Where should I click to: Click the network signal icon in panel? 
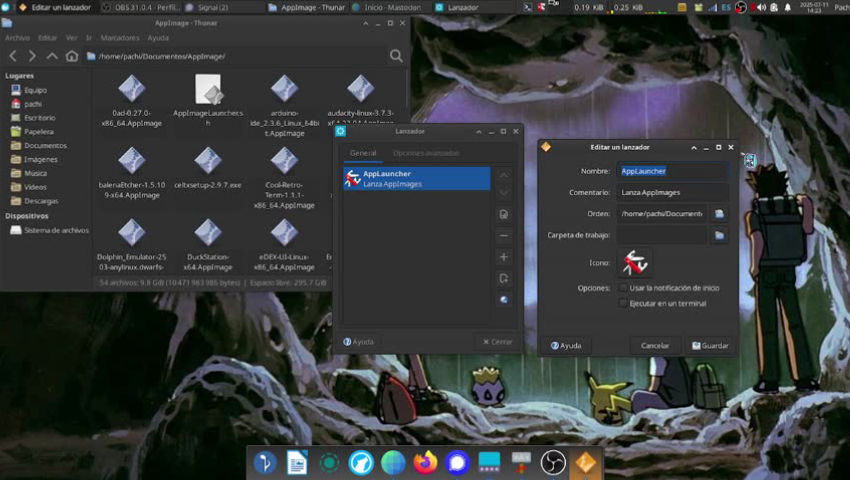712,8
